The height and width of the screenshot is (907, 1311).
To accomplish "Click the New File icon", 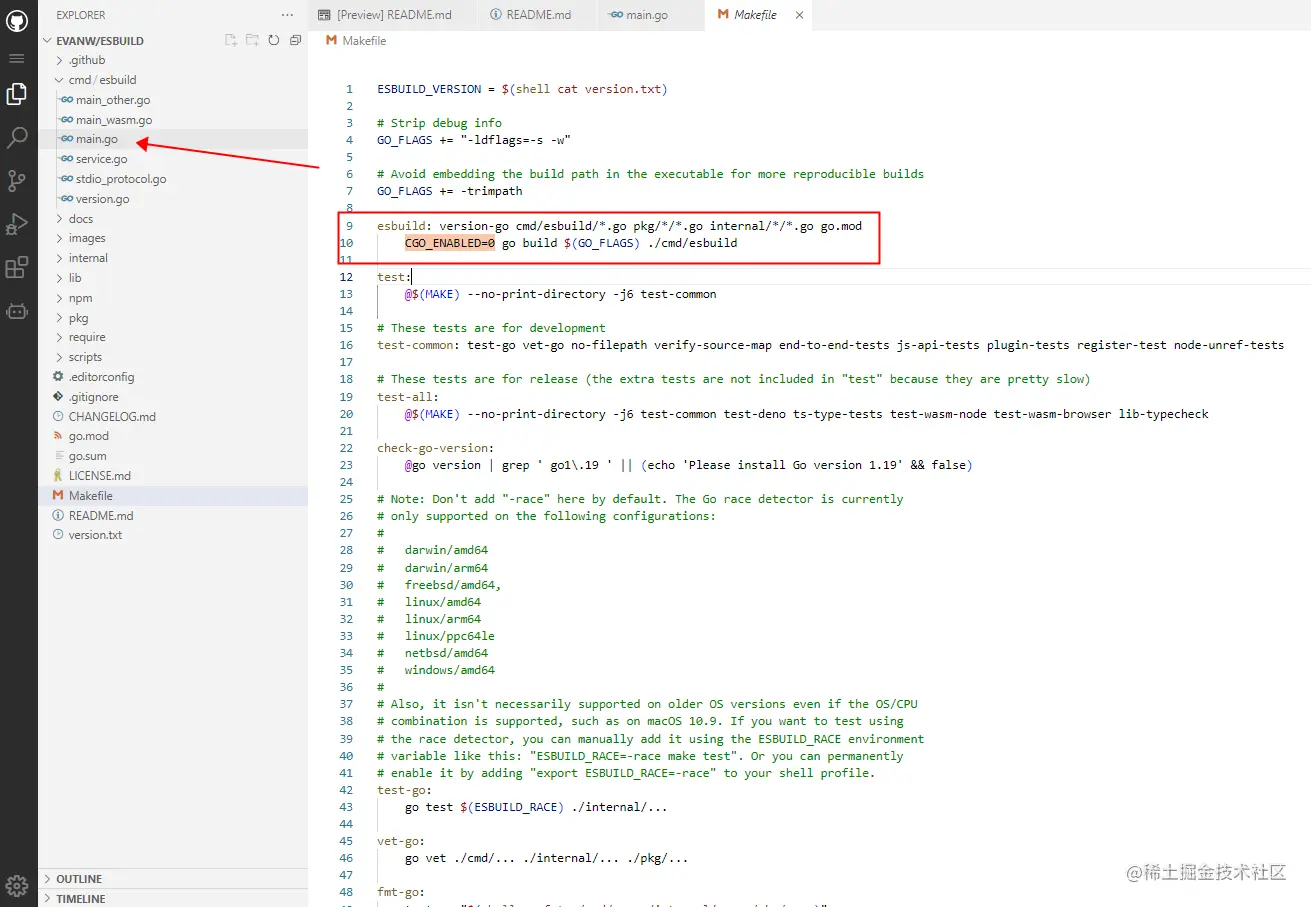I will click(231, 41).
